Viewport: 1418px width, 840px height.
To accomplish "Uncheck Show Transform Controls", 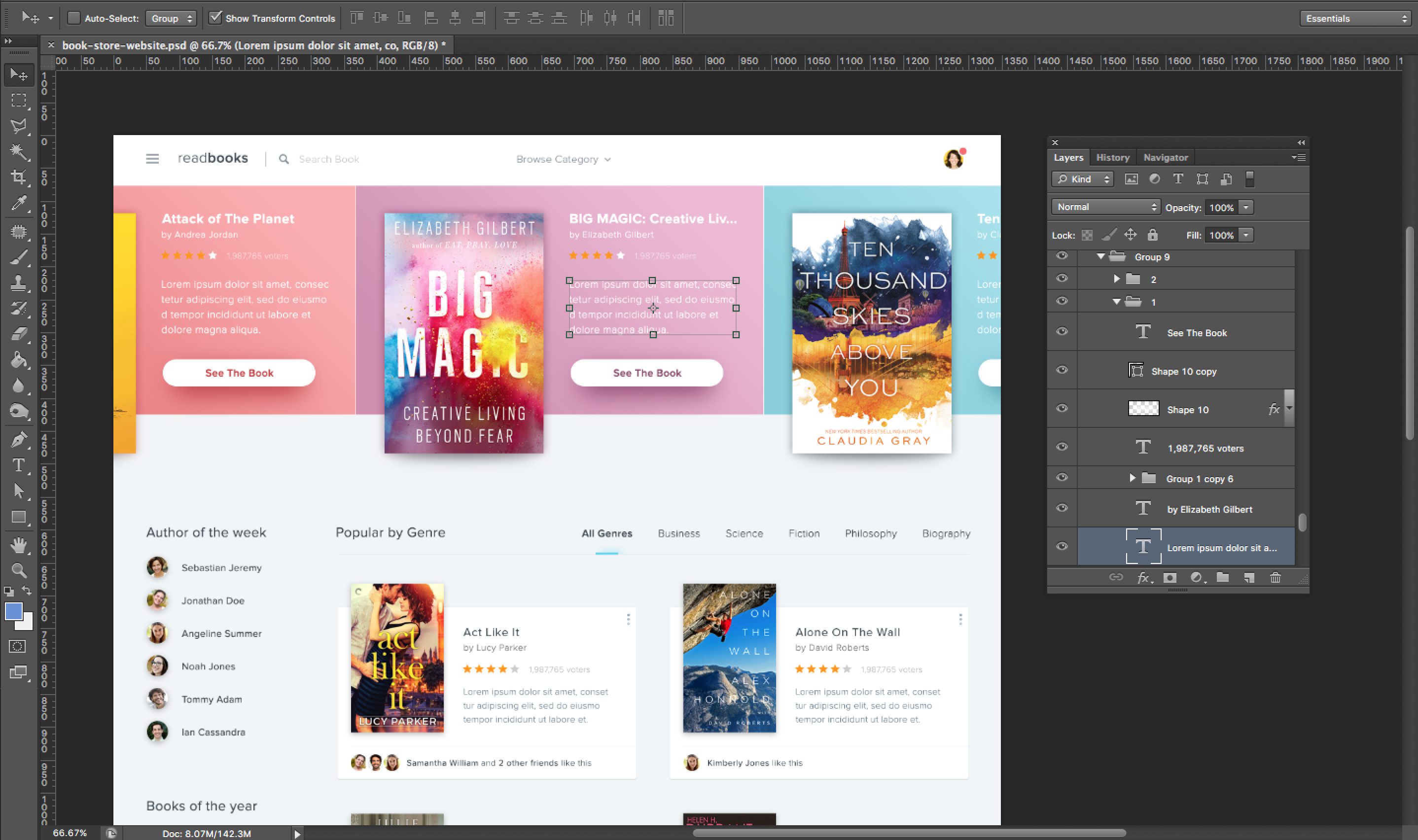I will (215, 18).
